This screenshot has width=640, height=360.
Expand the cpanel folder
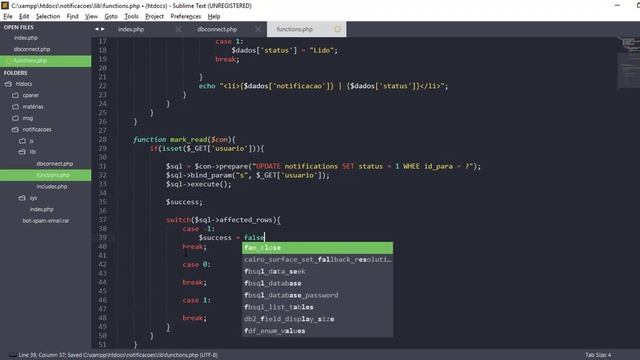(x=16, y=96)
